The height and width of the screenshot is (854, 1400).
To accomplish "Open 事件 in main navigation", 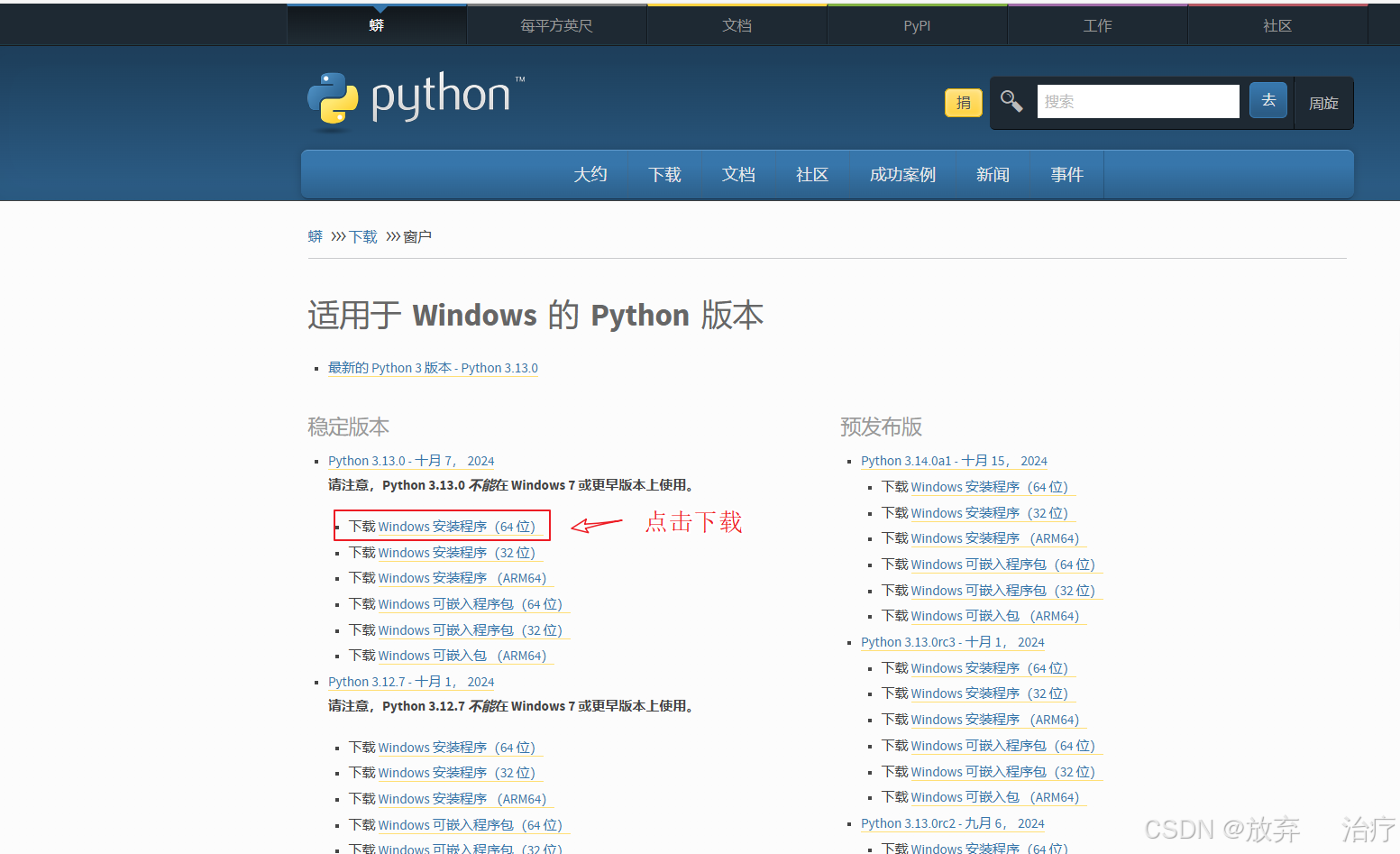I will [x=1066, y=174].
